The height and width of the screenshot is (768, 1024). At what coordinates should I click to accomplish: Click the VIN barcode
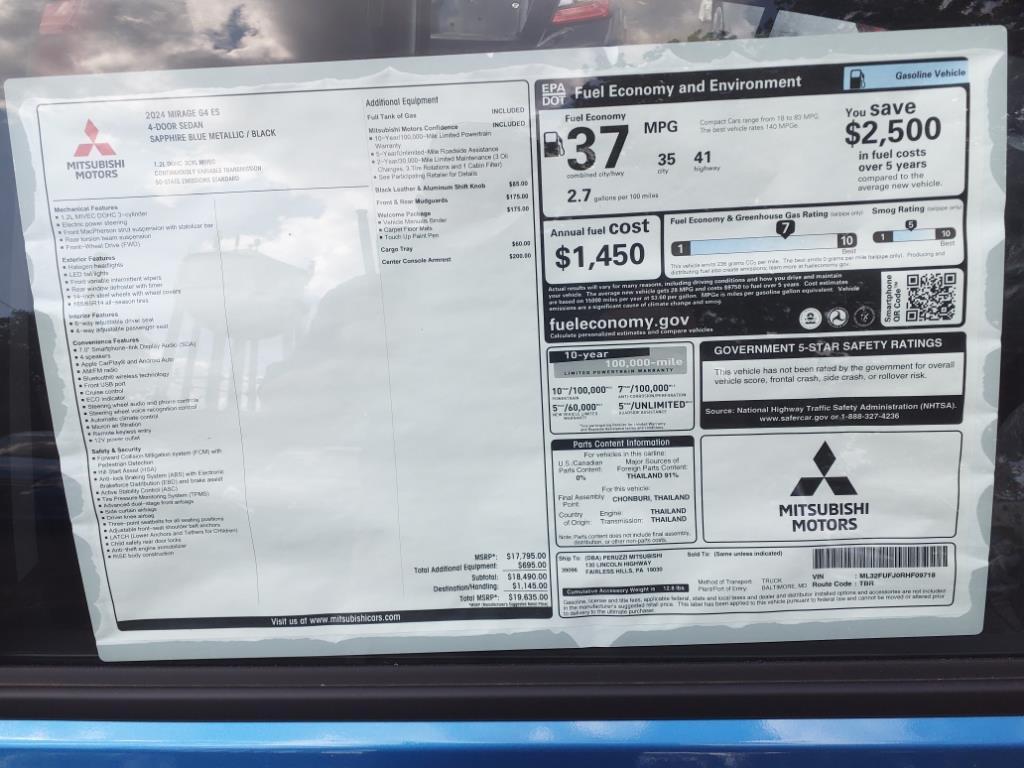[879, 558]
